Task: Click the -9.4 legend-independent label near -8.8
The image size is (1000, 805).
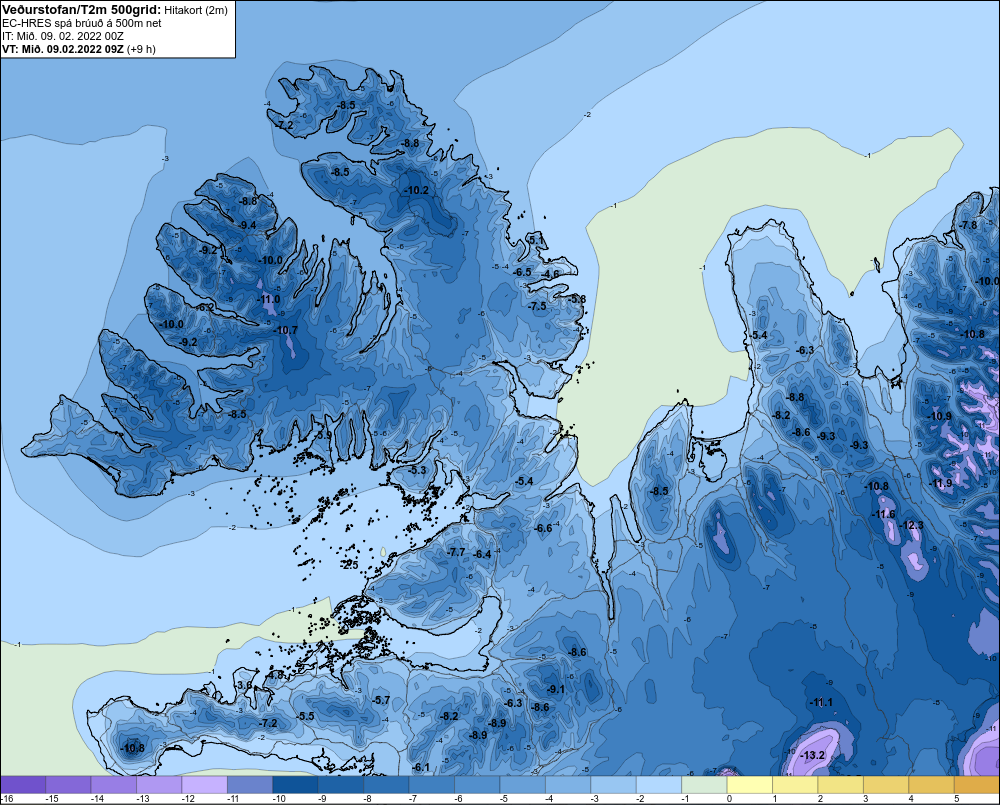Action: 246,225
